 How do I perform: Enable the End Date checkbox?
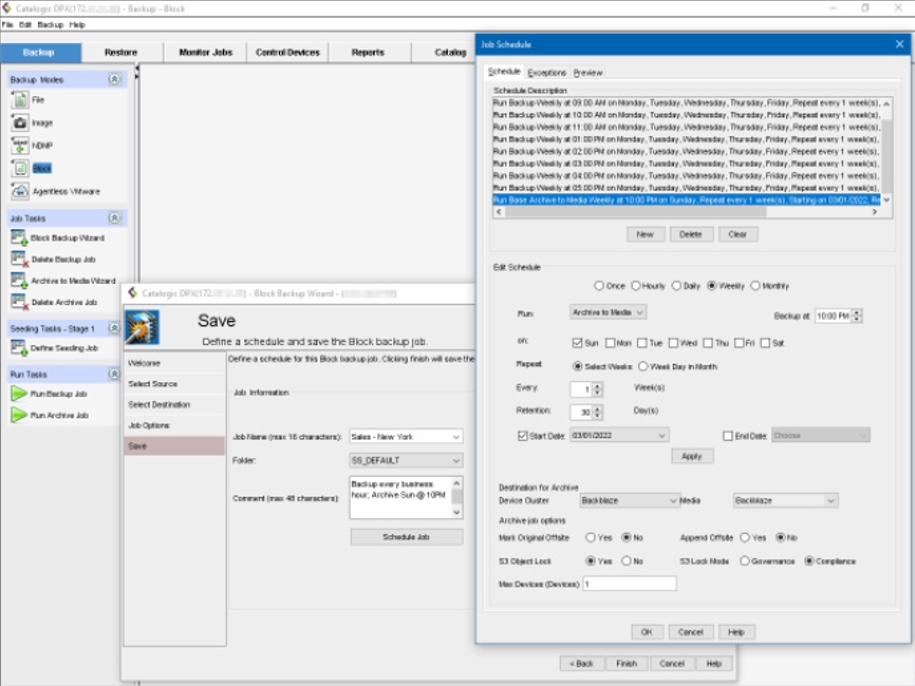[728, 436]
